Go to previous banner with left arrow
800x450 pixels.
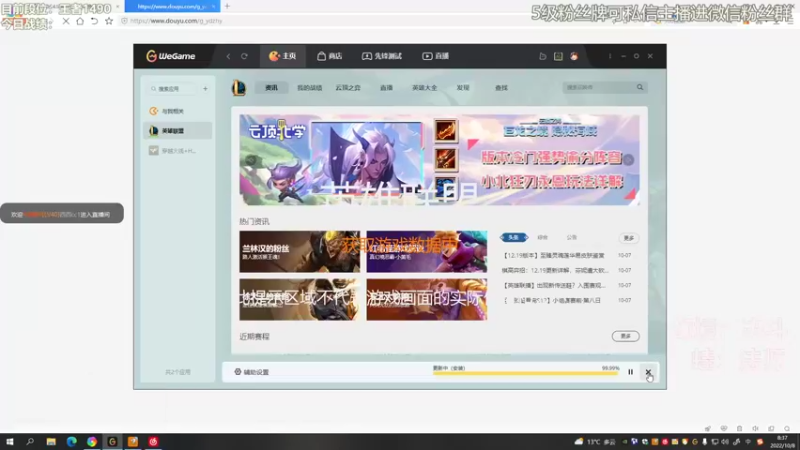click(250, 160)
